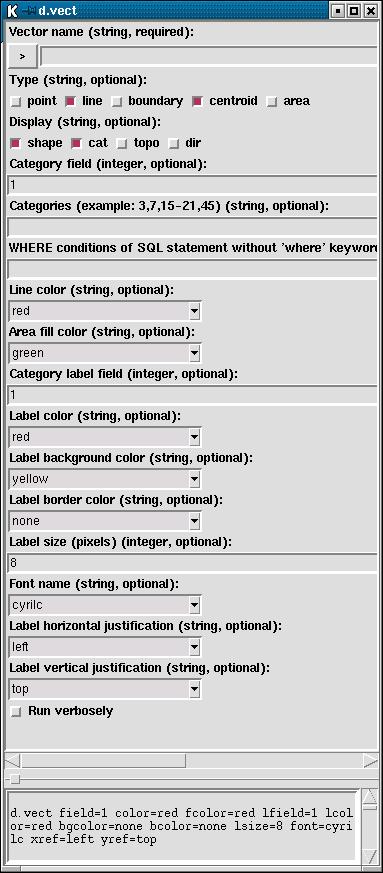The width and height of the screenshot is (383, 873).
Task: Uncheck the cat display checkbox
Action: tap(77, 143)
